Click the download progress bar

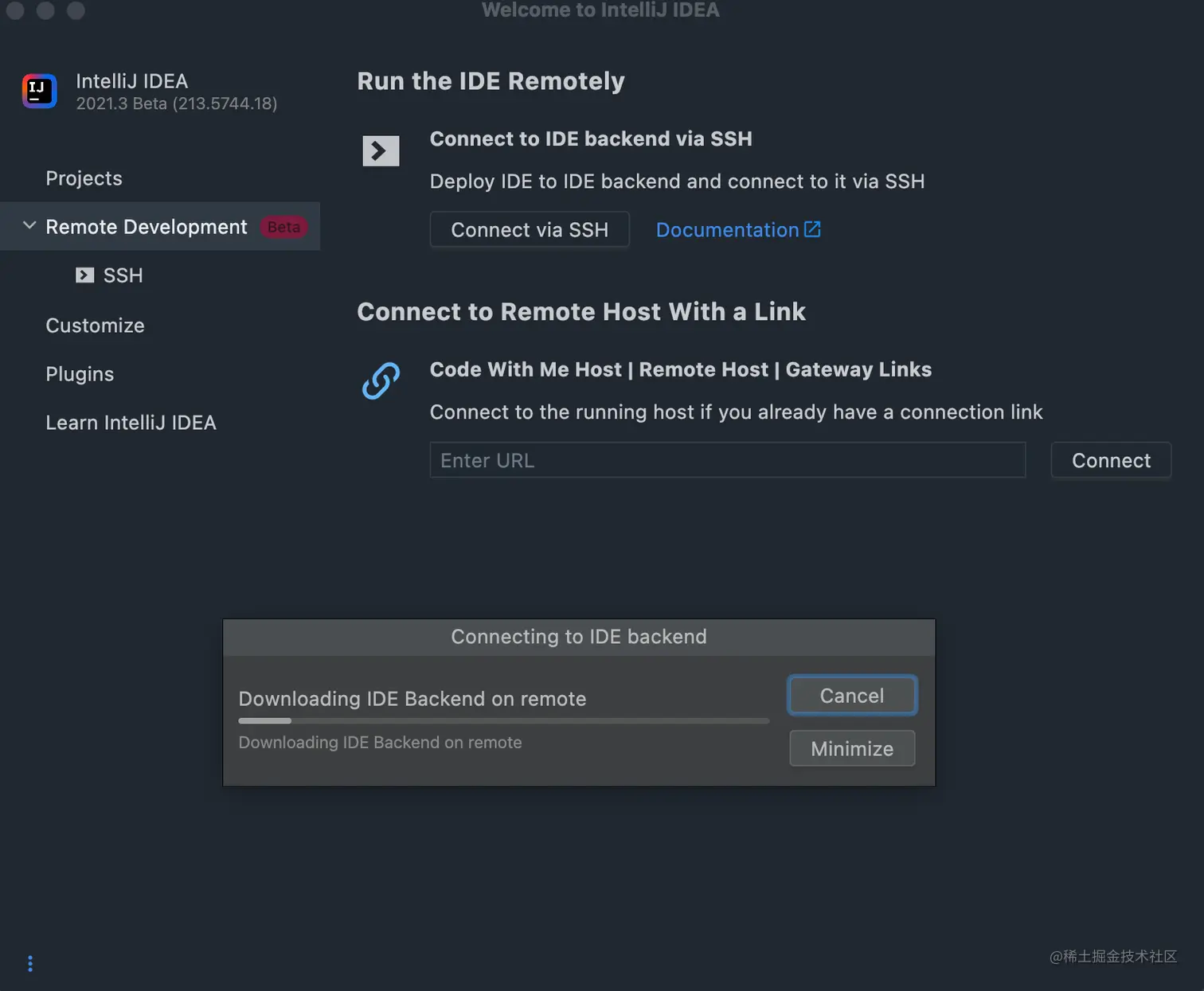(504, 720)
